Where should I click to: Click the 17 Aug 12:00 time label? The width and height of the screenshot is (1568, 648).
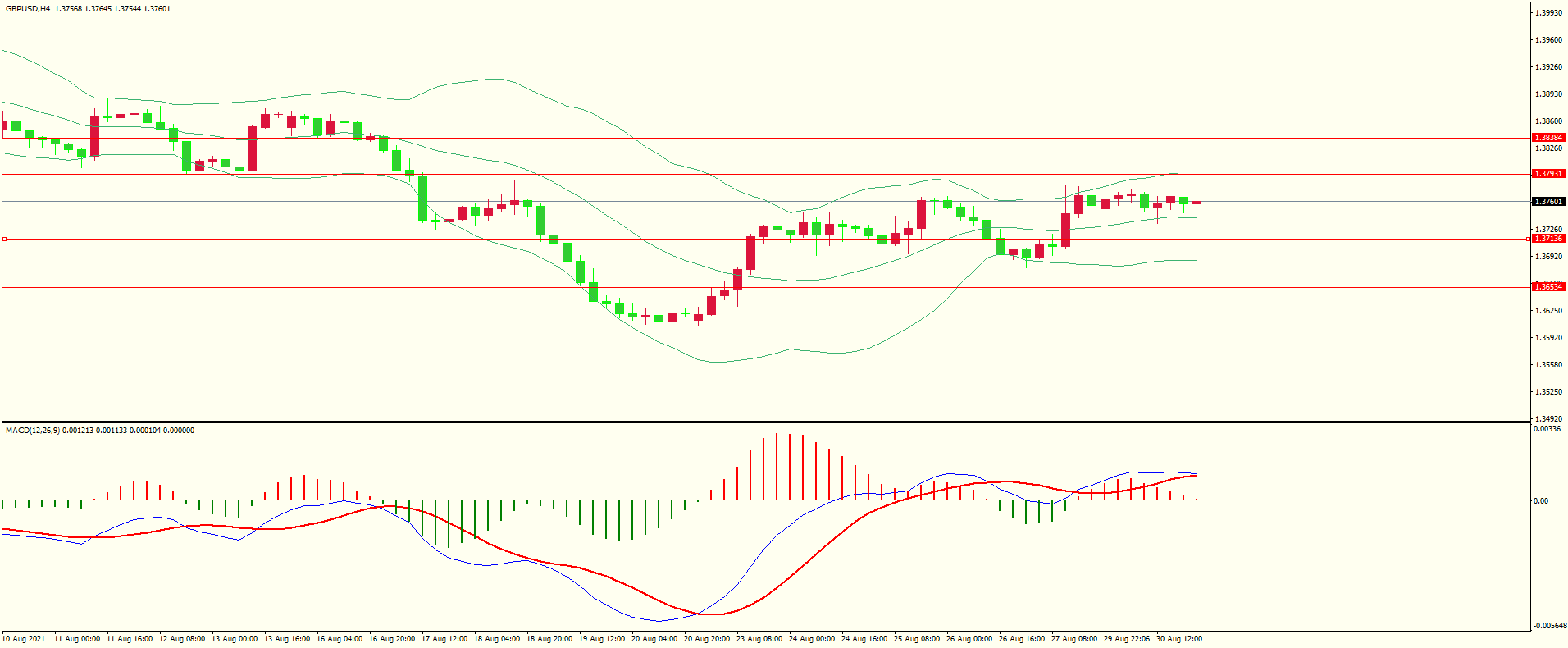pos(444,639)
